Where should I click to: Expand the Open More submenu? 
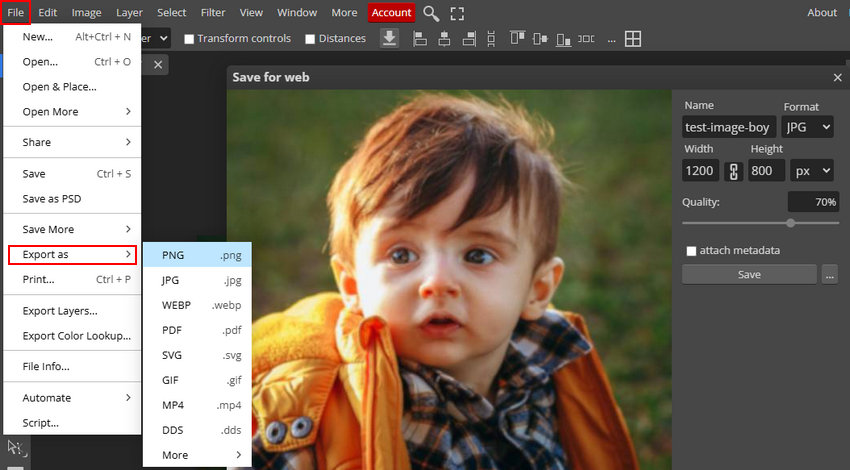click(72, 112)
